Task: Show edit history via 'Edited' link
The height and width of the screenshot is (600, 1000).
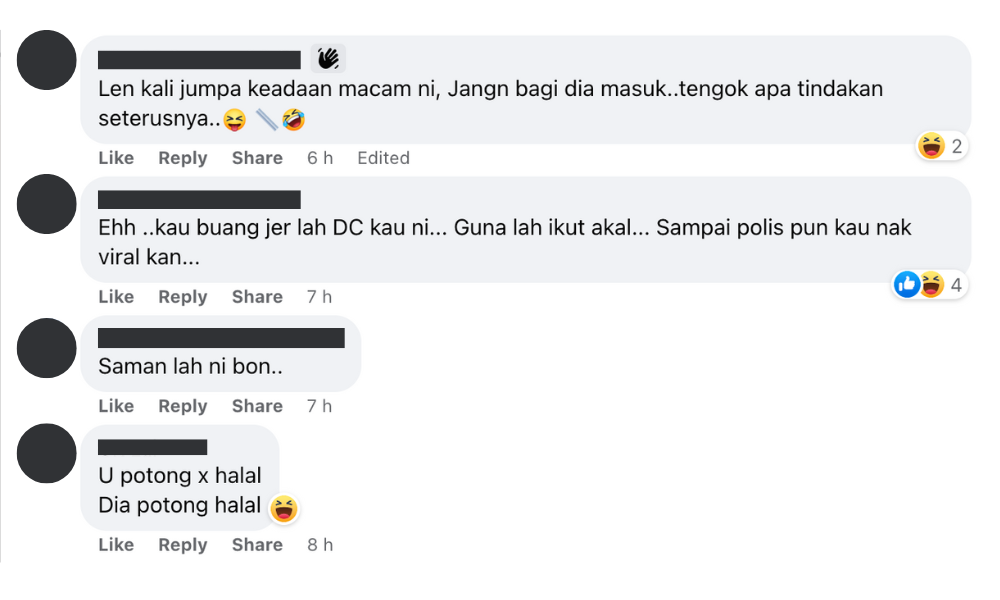Action: tap(383, 158)
